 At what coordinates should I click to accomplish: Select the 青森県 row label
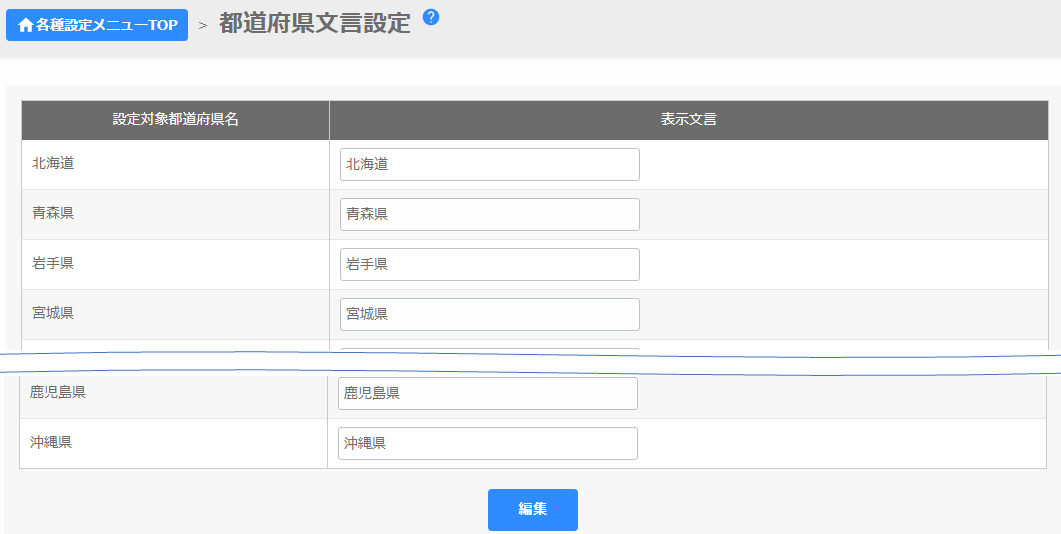[53, 213]
